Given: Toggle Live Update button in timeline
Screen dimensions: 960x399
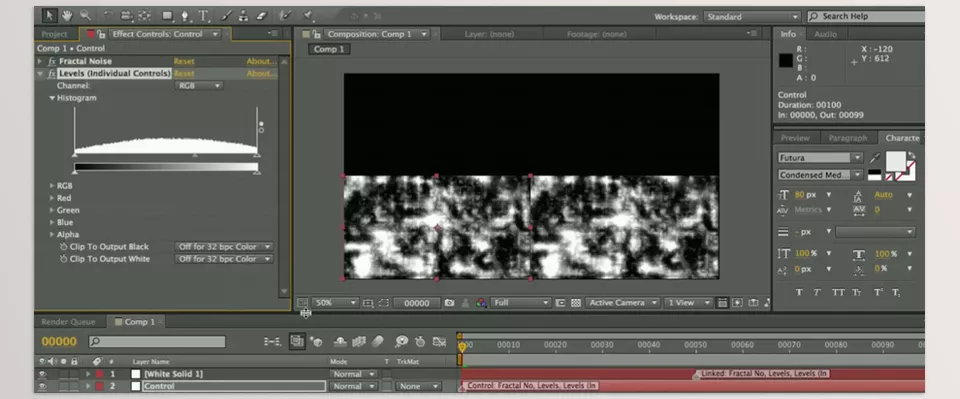Looking at the screenshot, I should [x=298, y=341].
